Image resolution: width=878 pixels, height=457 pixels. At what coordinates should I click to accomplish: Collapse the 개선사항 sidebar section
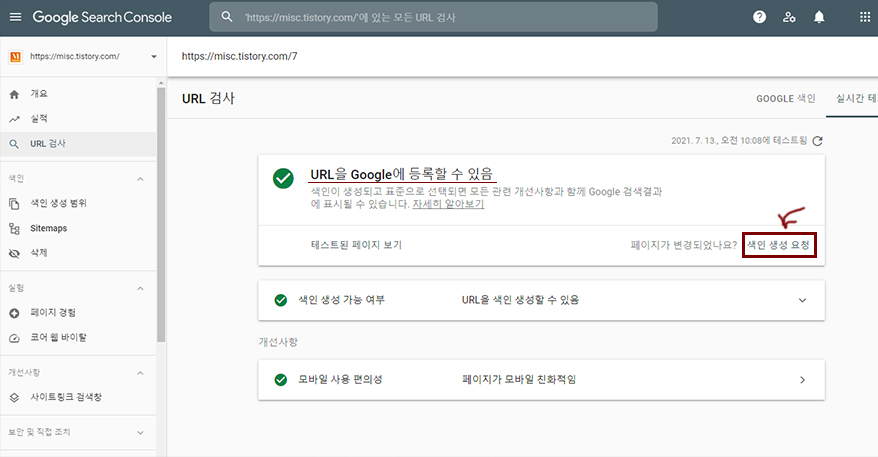pyautogui.click(x=141, y=373)
